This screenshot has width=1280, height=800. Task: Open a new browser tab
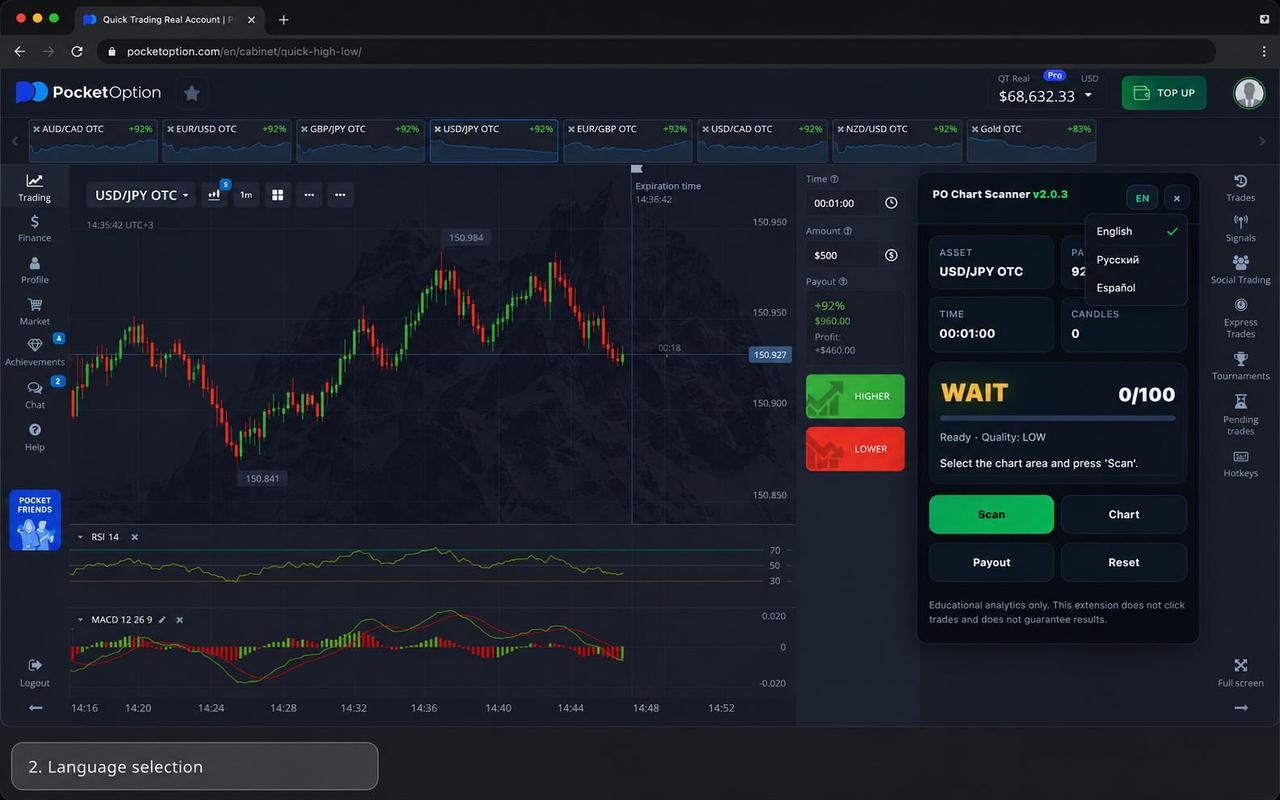click(284, 19)
